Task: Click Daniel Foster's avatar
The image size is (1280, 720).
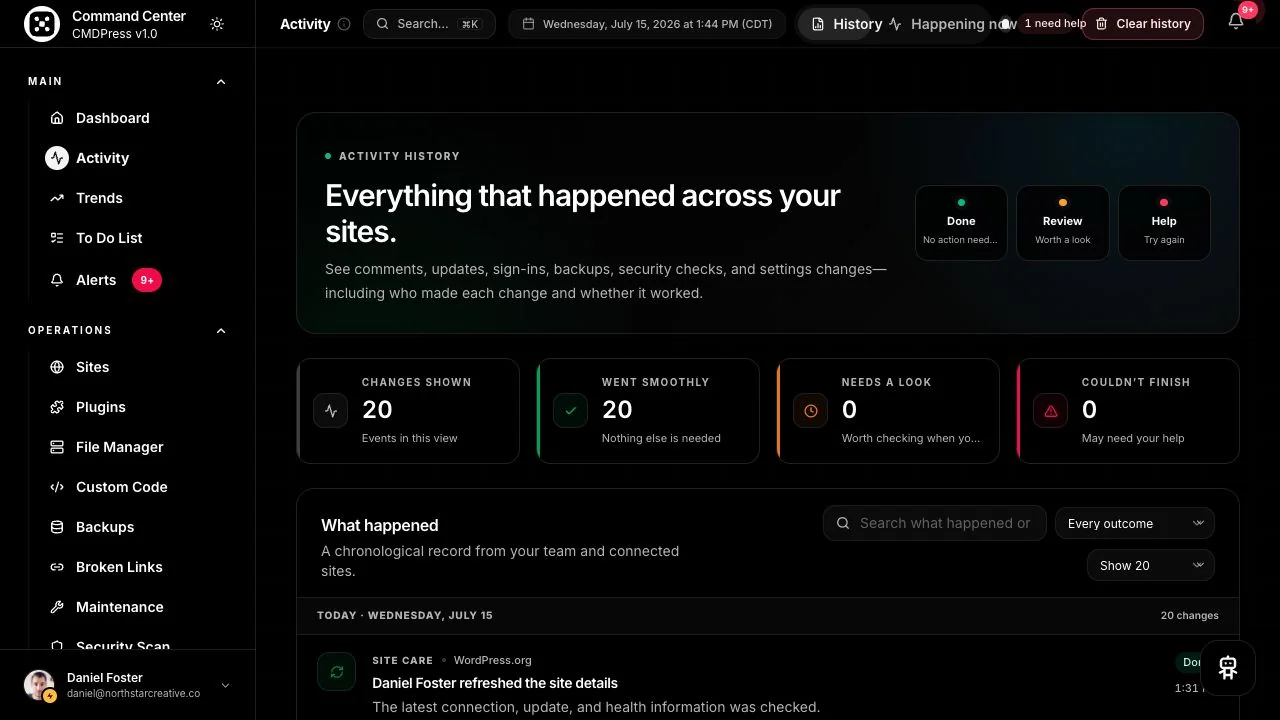Action: point(39,685)
